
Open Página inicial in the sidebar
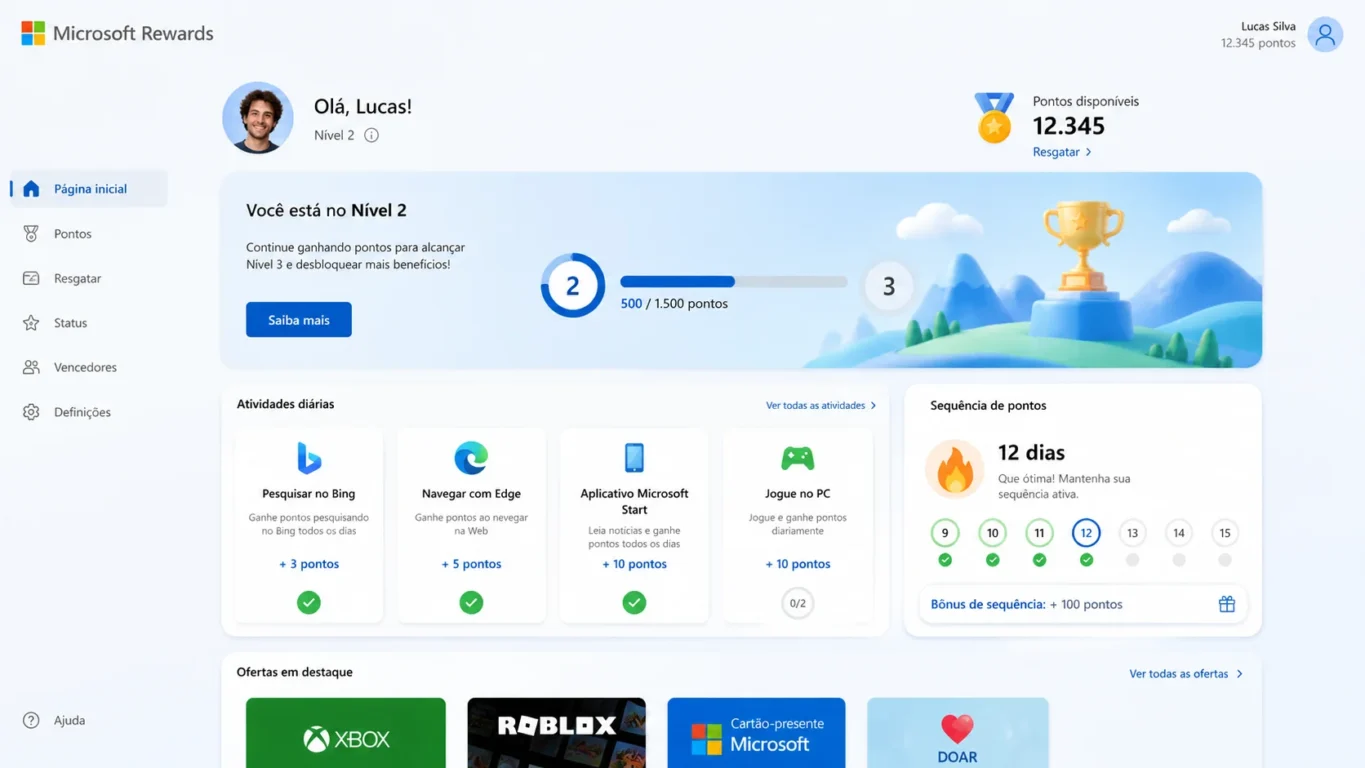(x=89, y=189)
